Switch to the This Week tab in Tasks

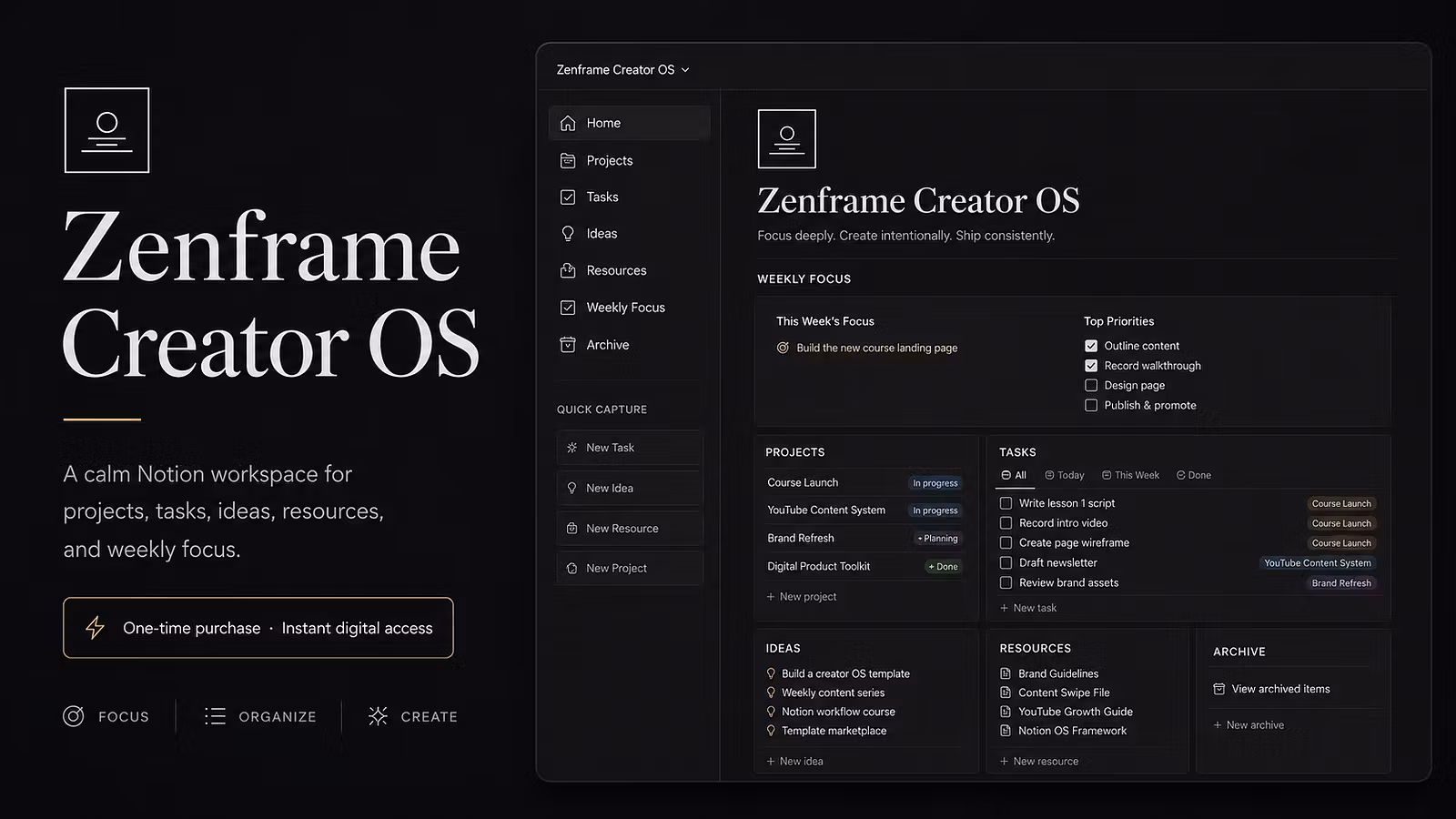(1130, 475)
